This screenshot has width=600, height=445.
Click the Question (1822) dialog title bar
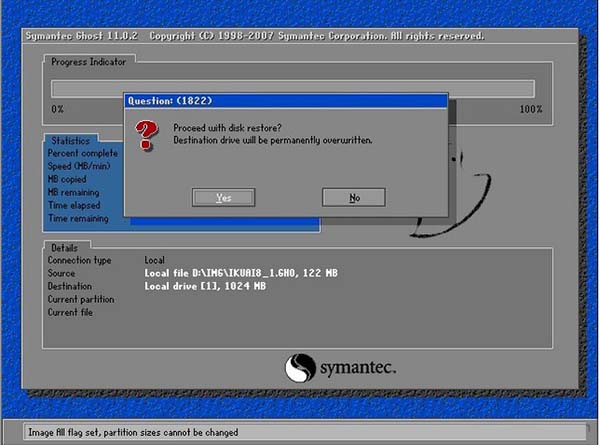(x=283, y=101)
